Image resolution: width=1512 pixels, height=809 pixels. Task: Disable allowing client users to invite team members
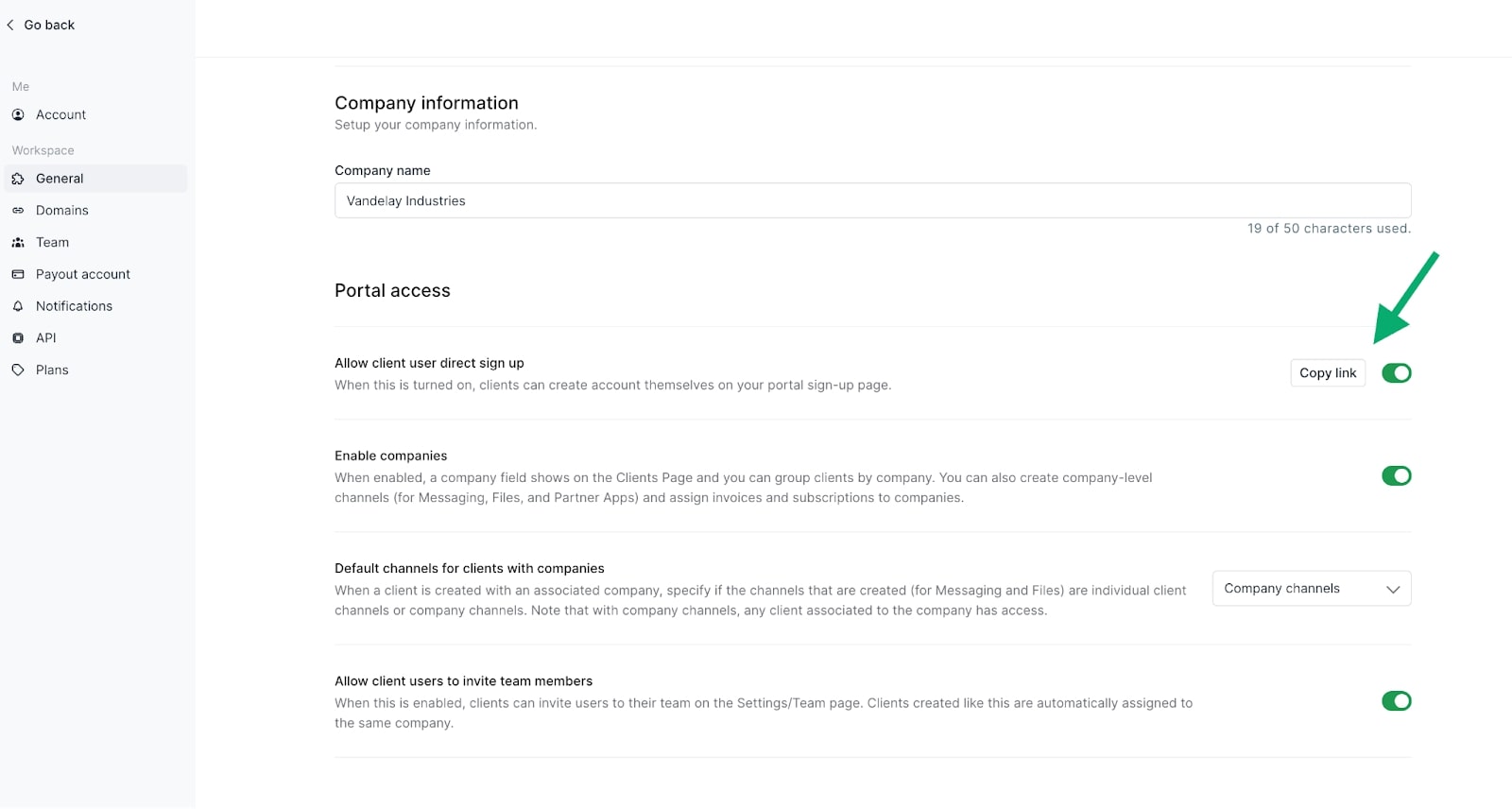coord(1396,700)
